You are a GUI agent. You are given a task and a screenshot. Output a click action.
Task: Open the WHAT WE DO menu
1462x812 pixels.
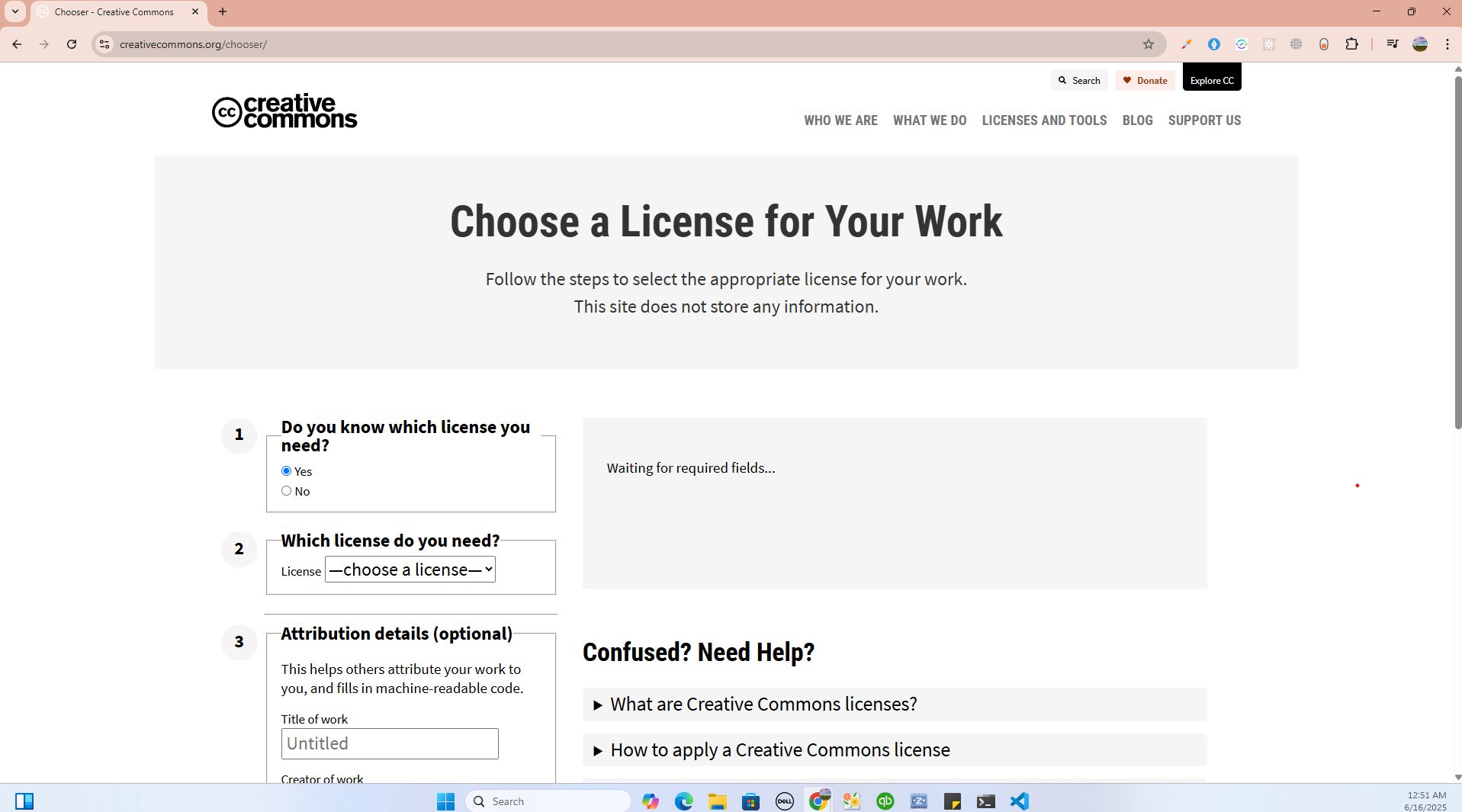point(930,120)
